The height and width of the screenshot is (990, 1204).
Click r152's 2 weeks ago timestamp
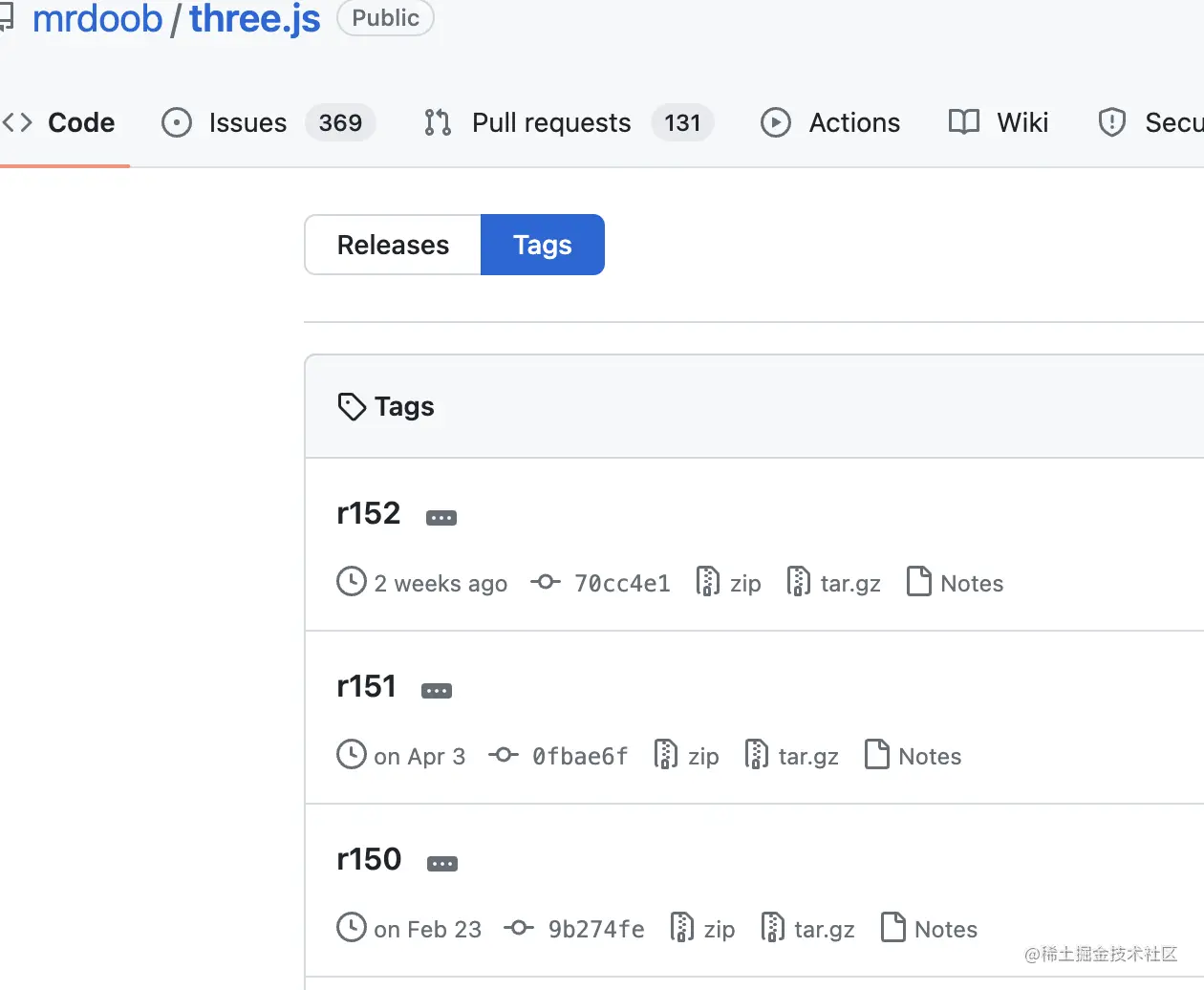pos(441,584)
